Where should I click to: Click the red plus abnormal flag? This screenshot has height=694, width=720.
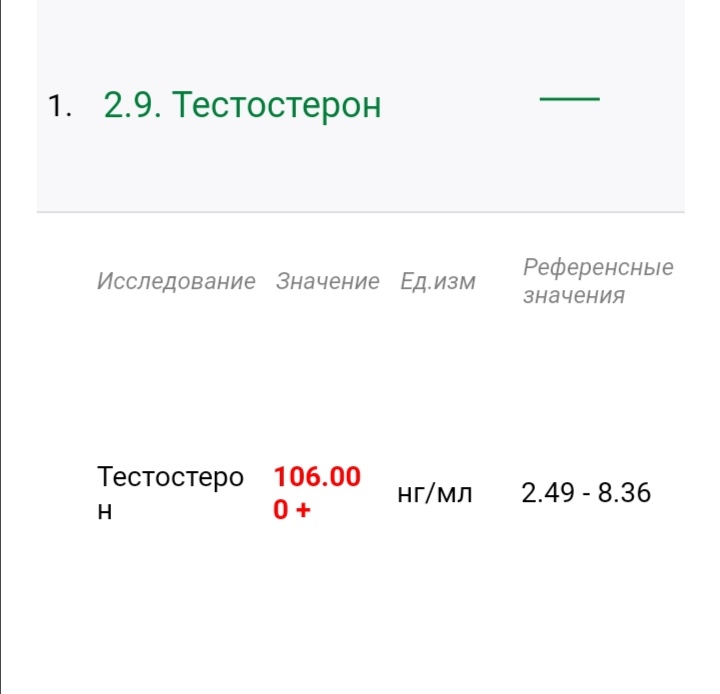click(x=302, y=510)
